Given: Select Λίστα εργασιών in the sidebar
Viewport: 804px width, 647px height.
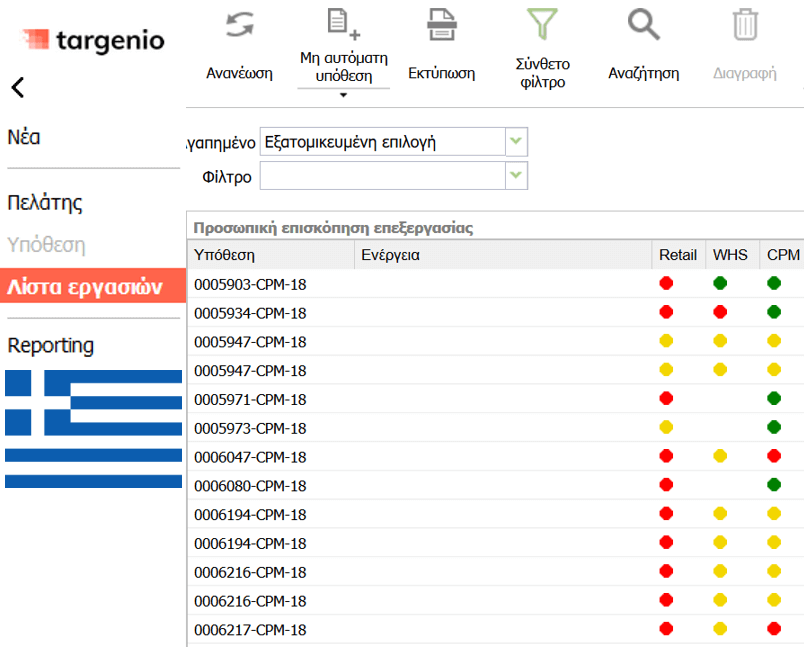Looking at the screenshot, I should coord(84,286).
